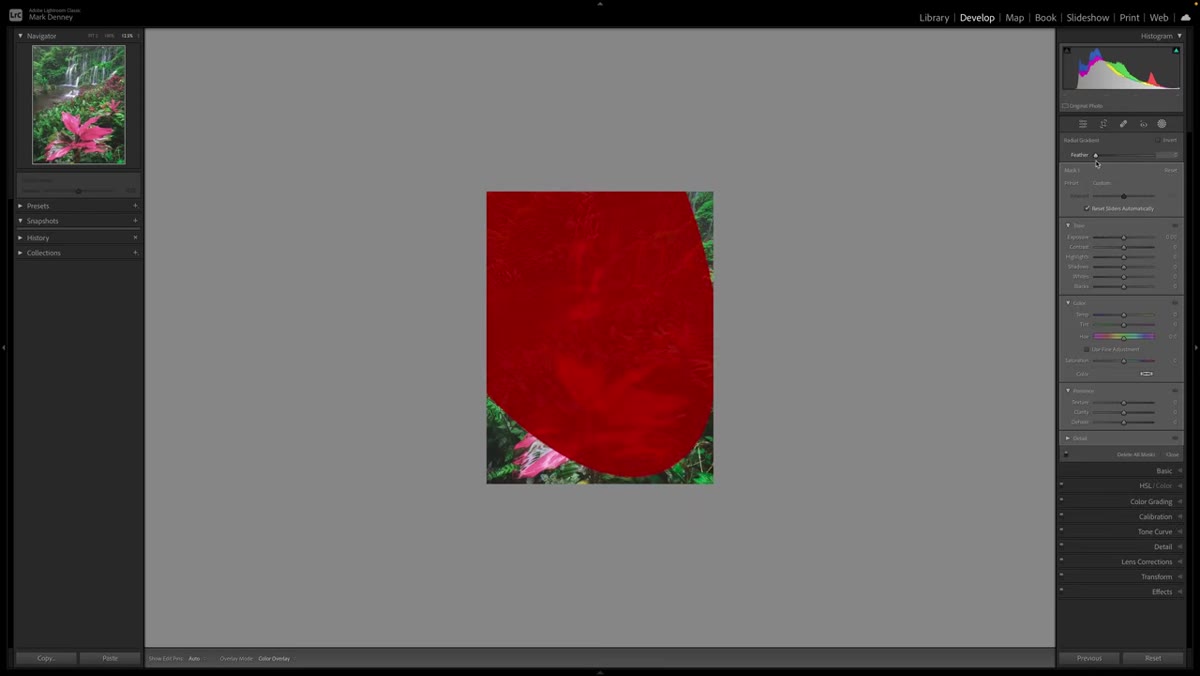The height and width of the screenshot is (676, 1200).
Task: Click the Previous button
Action: coord(1089,658)
